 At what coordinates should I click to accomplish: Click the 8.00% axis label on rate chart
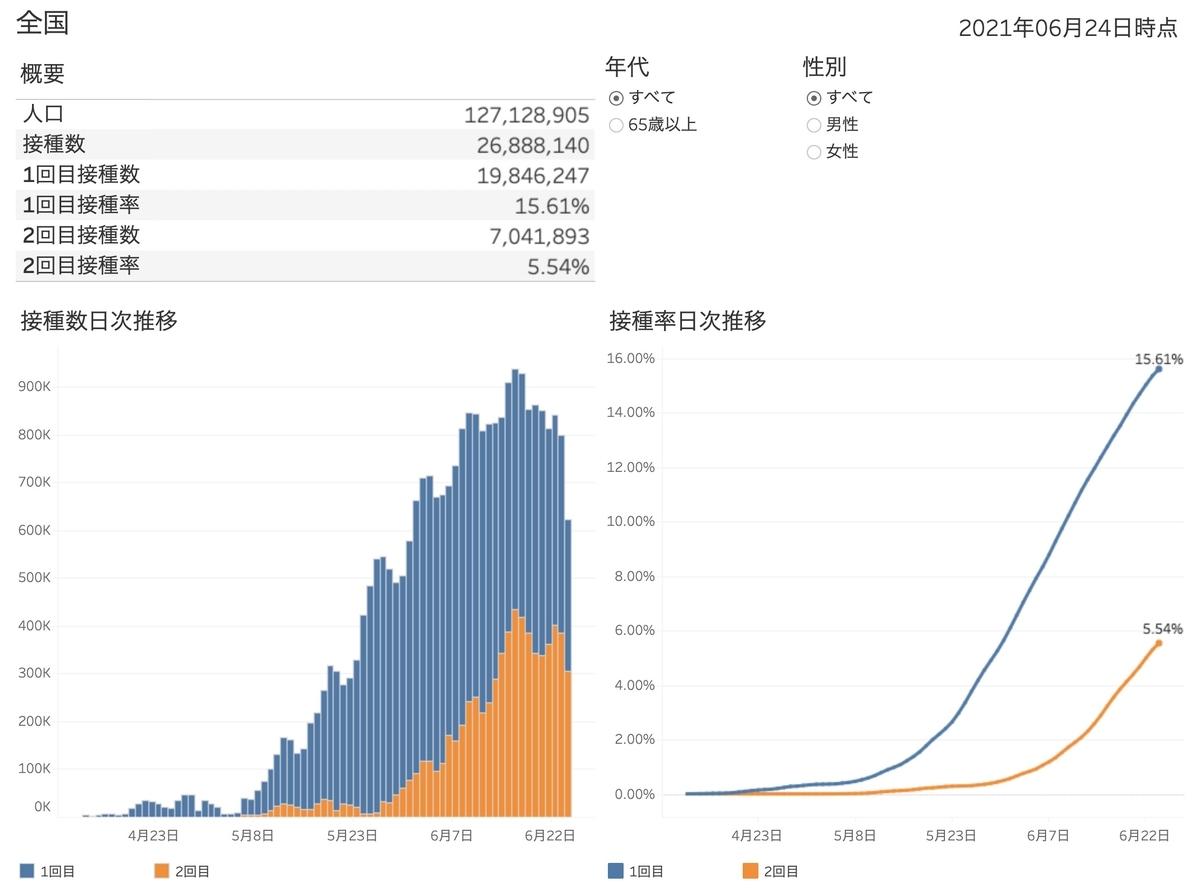tap(633, 576)
